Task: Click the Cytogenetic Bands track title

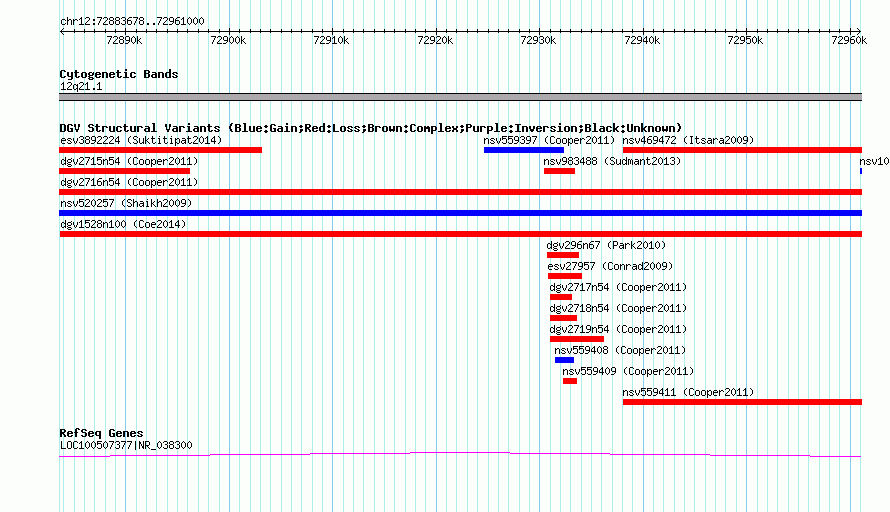Action: pos(119,74)
